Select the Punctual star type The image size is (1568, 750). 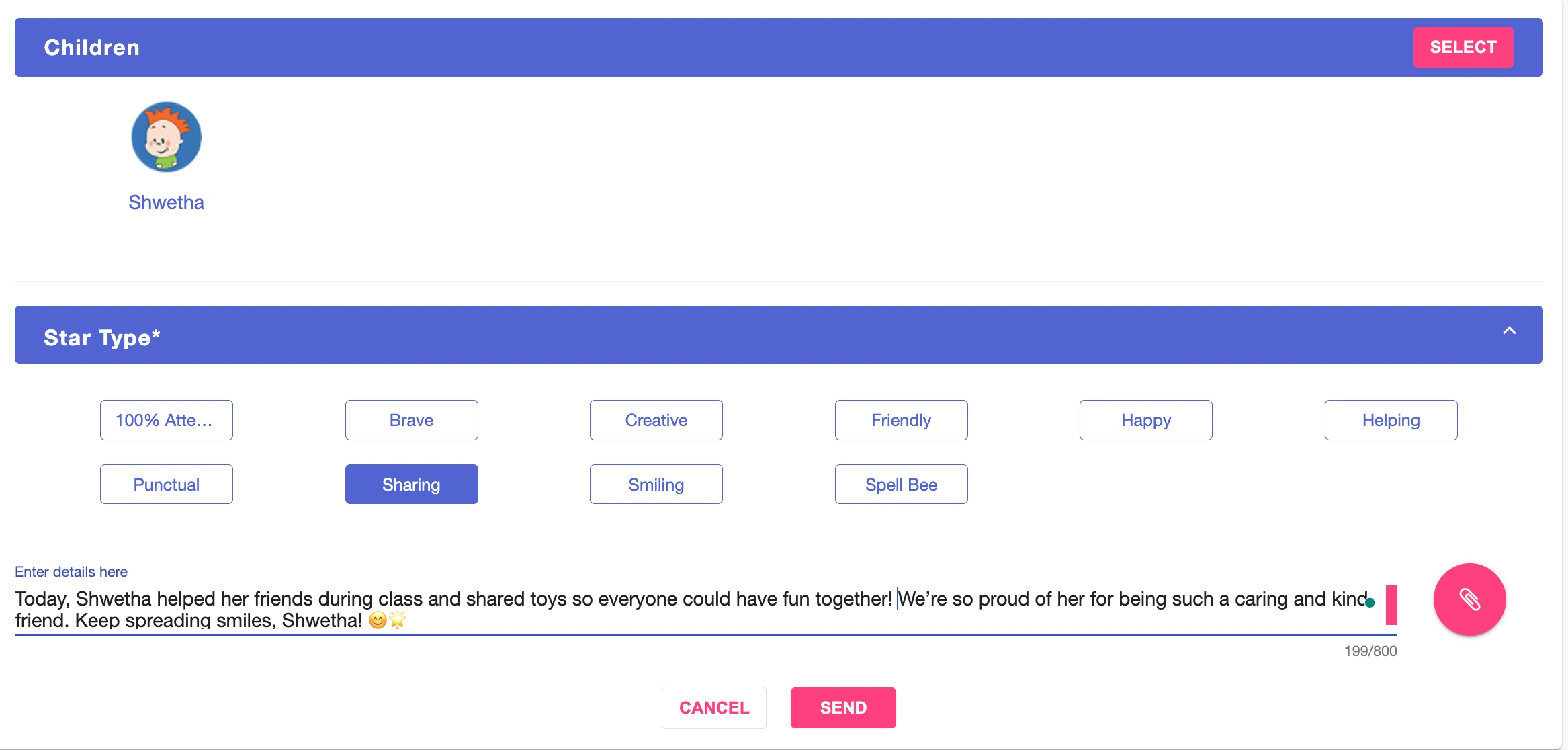(x=167, y=485)
